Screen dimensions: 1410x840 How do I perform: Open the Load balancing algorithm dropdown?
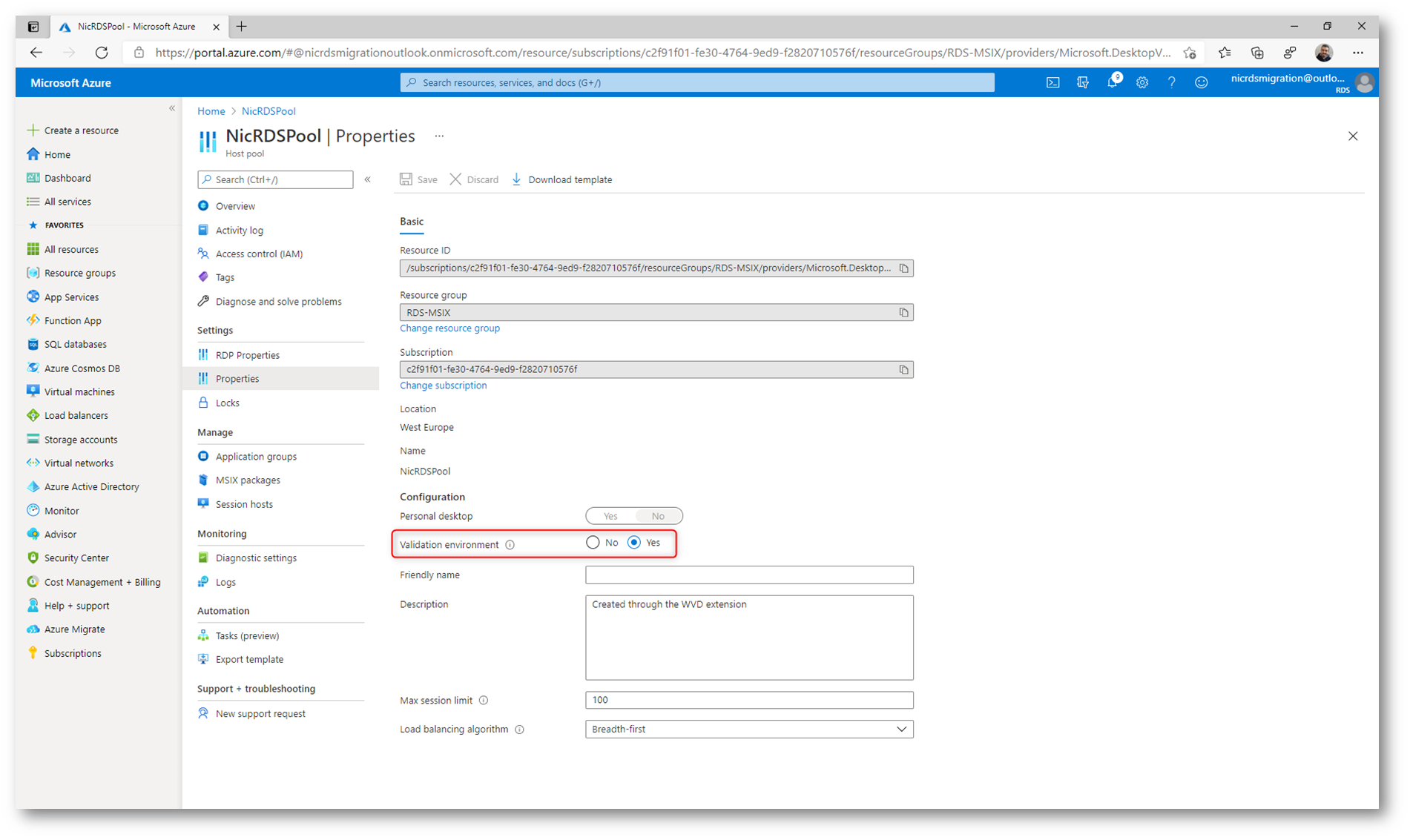tap(749, 730)
